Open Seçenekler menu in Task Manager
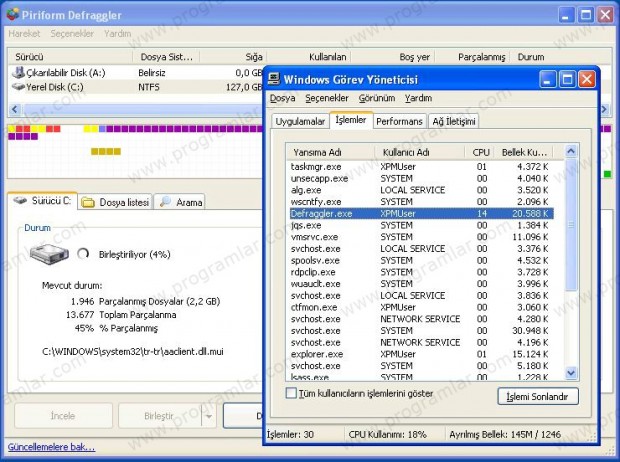 point(327,98)
